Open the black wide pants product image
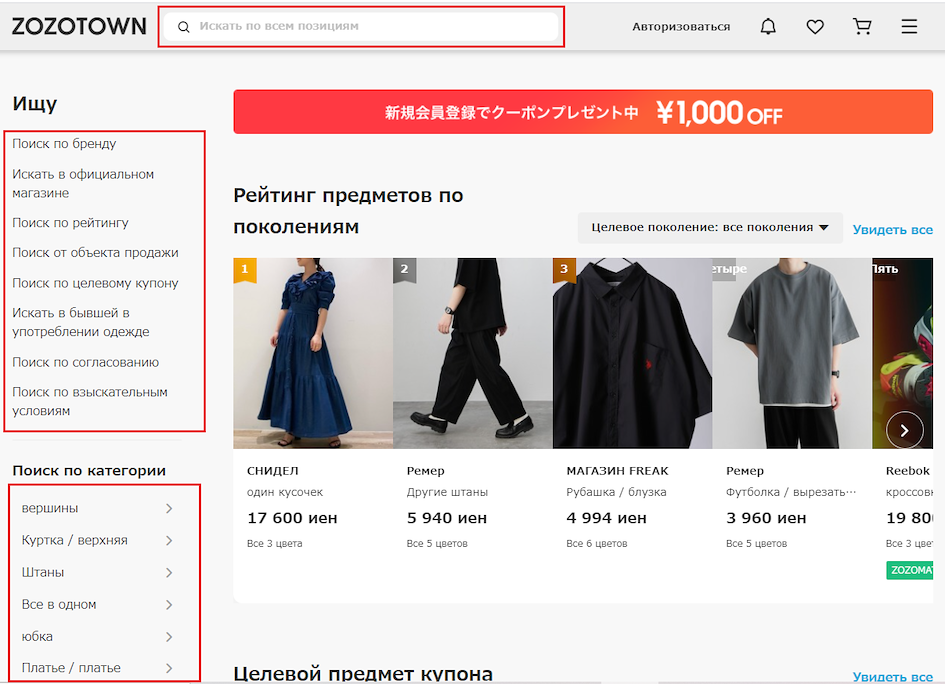Image resolution: width=945 pixels, height=684 pixels. click(x=472, y=353)
